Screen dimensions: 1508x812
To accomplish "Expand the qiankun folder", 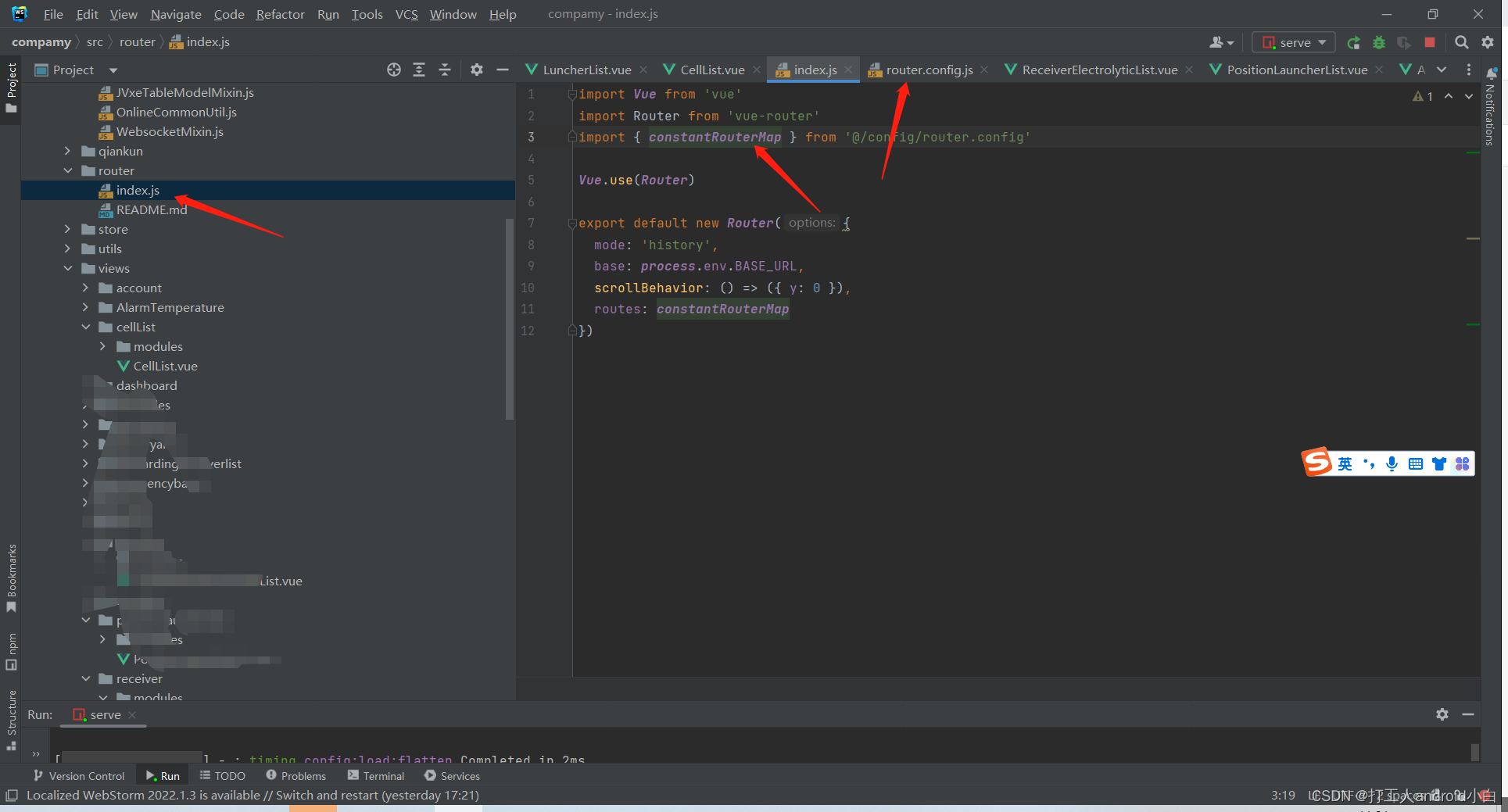I will 67,151.
